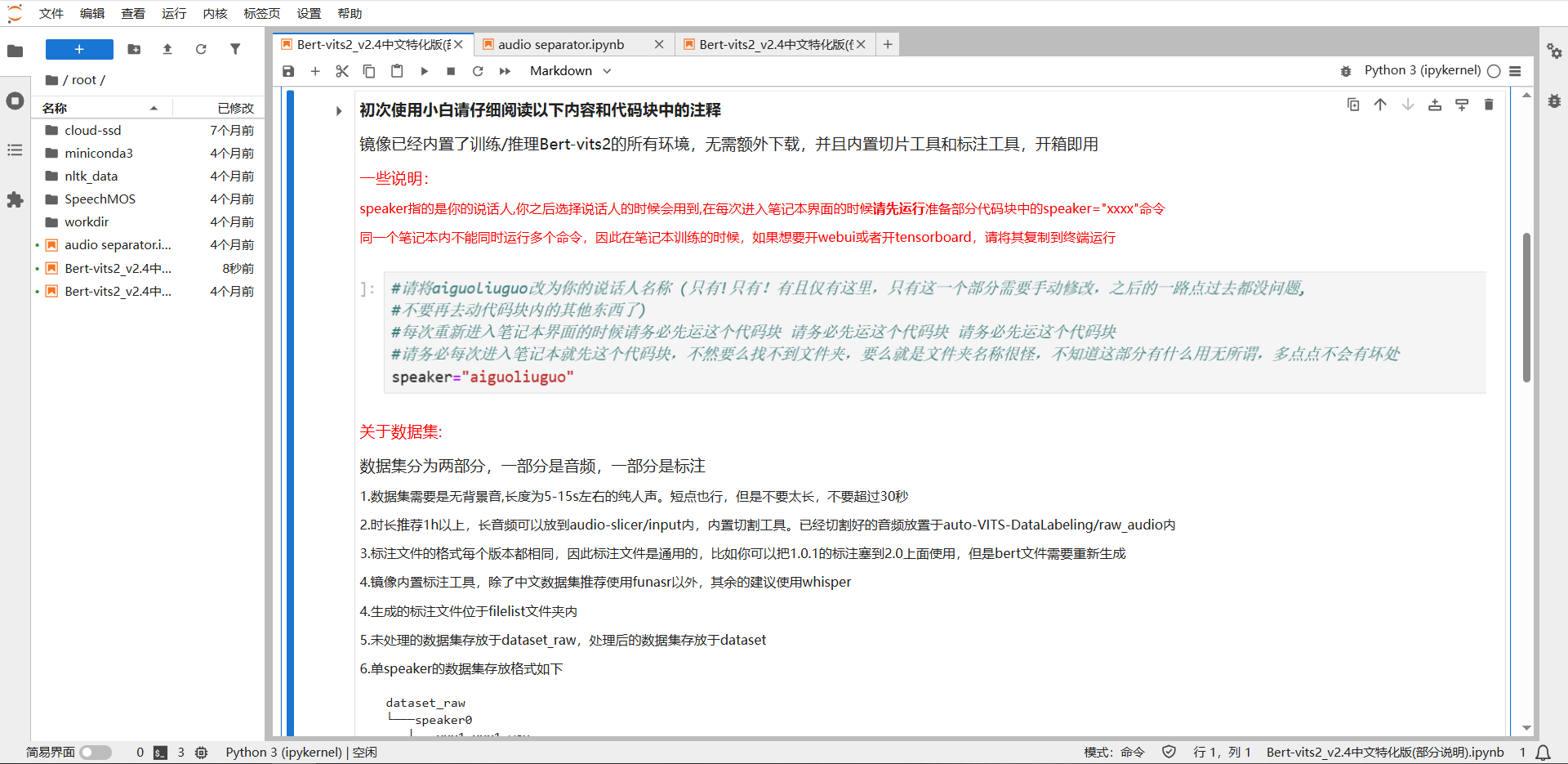Open the 运行 menu

click(x=174, y=13)
